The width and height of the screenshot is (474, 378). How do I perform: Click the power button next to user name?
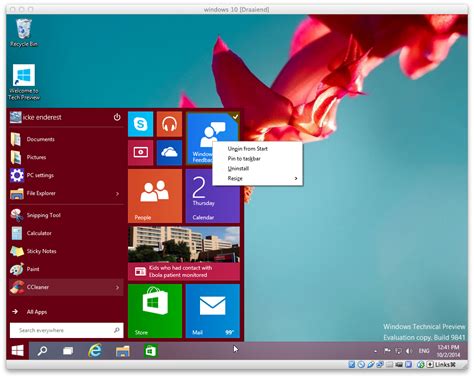(117, 117)
